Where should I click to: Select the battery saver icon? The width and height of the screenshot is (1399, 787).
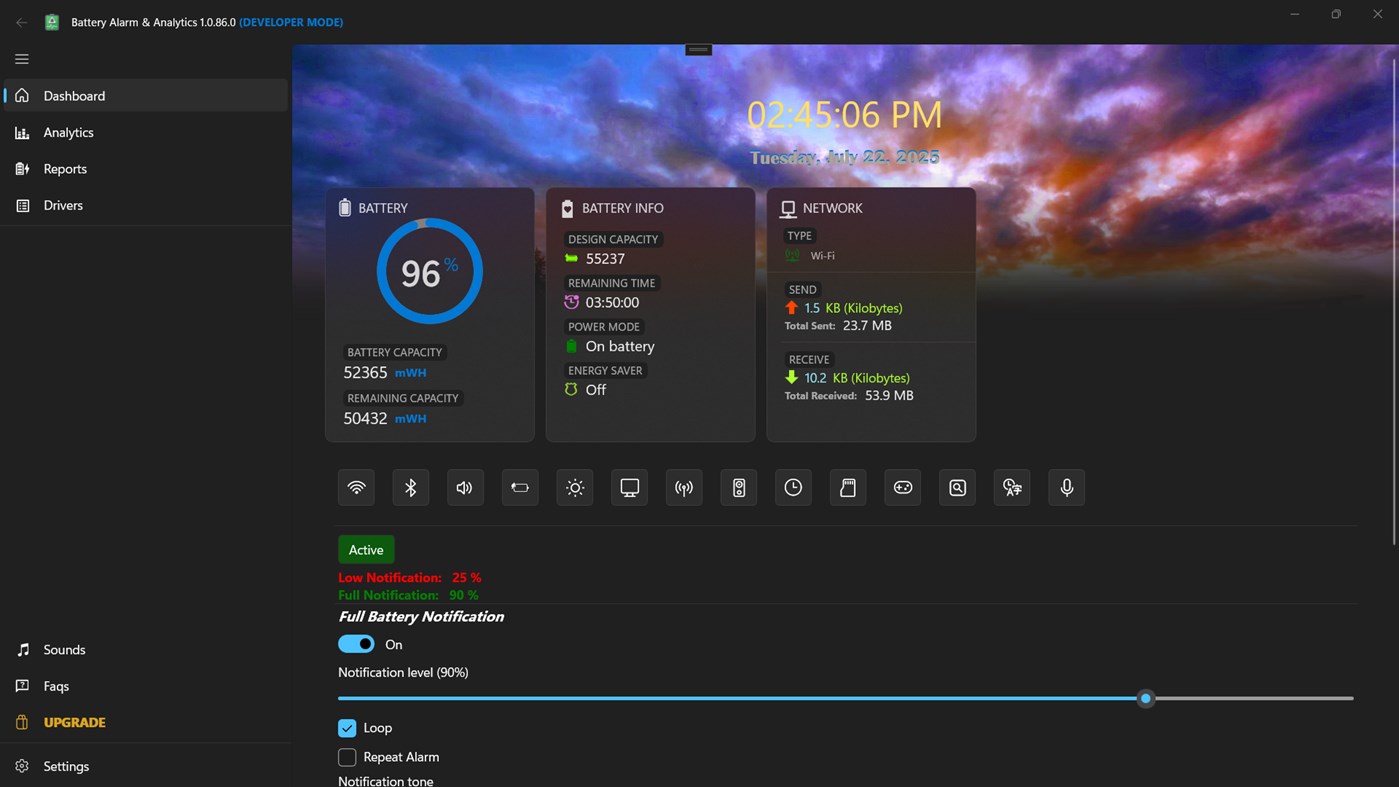[520, 487]
